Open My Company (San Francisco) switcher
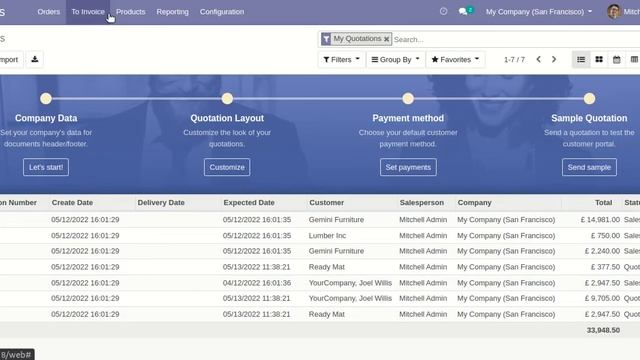Screen dimensions: 640x360 tap(539, 12)
